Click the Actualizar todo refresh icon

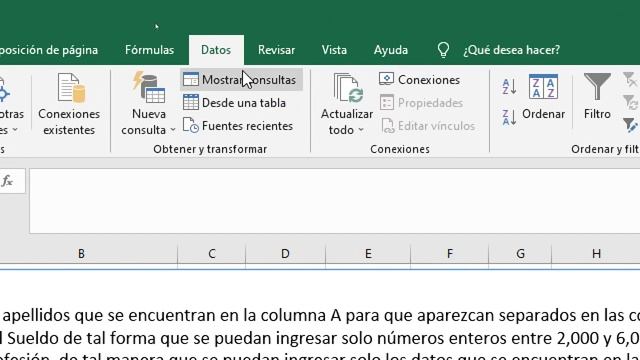click(348, 88)
